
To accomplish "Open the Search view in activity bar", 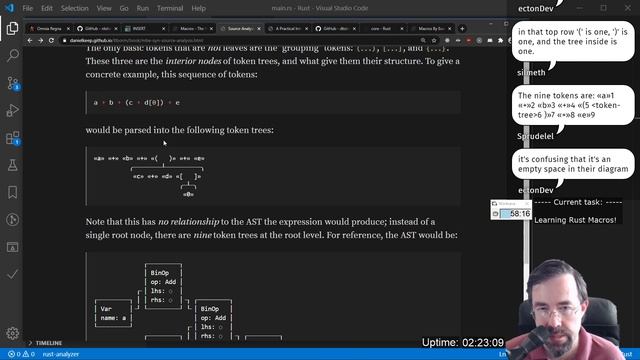I will pyautogui.click(x=12, y=56).
